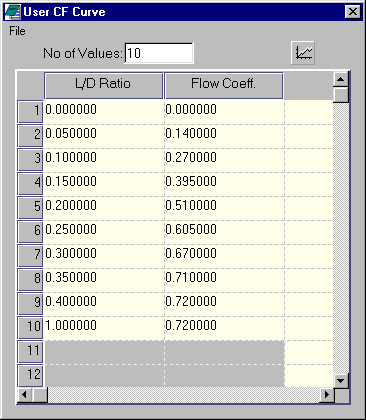Viewport: 366px width, 420px height.
Task: Click Flow Coeff. cell 0.000000 in row 1
Action: (224, 112)
